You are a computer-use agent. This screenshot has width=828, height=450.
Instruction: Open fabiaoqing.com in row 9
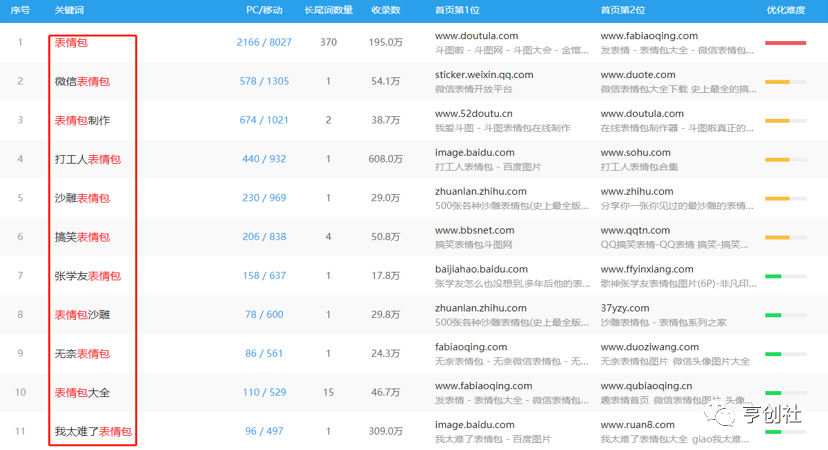point(471,347)
